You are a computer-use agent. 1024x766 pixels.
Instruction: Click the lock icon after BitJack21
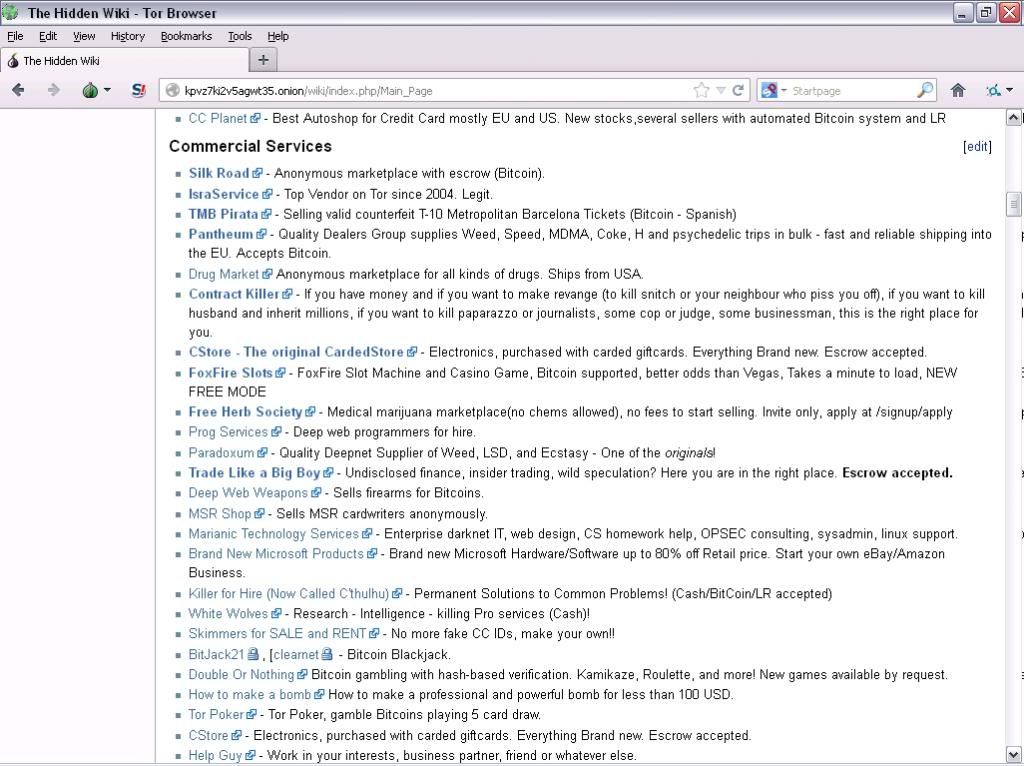pos(253,654)
